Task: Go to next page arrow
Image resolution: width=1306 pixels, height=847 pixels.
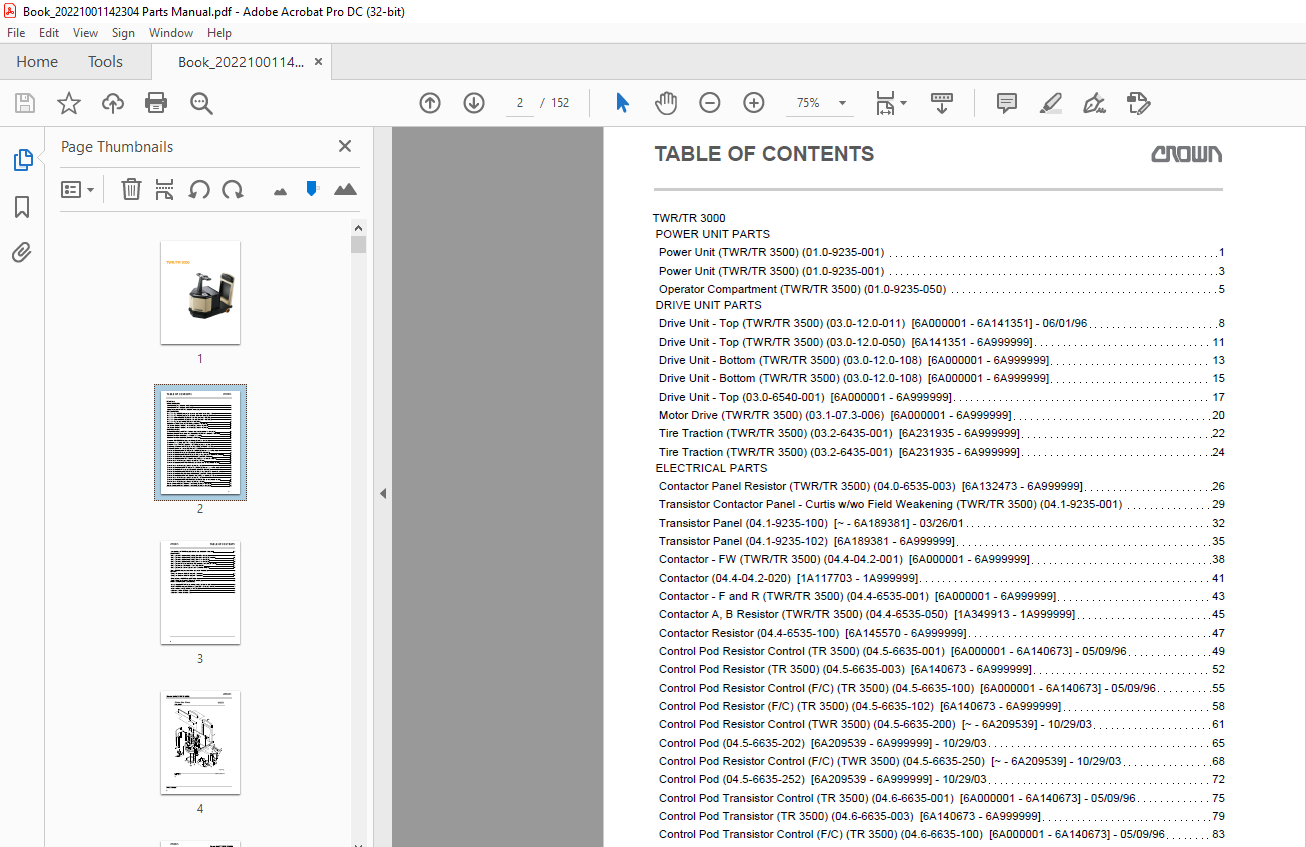Action: point(474,103)
